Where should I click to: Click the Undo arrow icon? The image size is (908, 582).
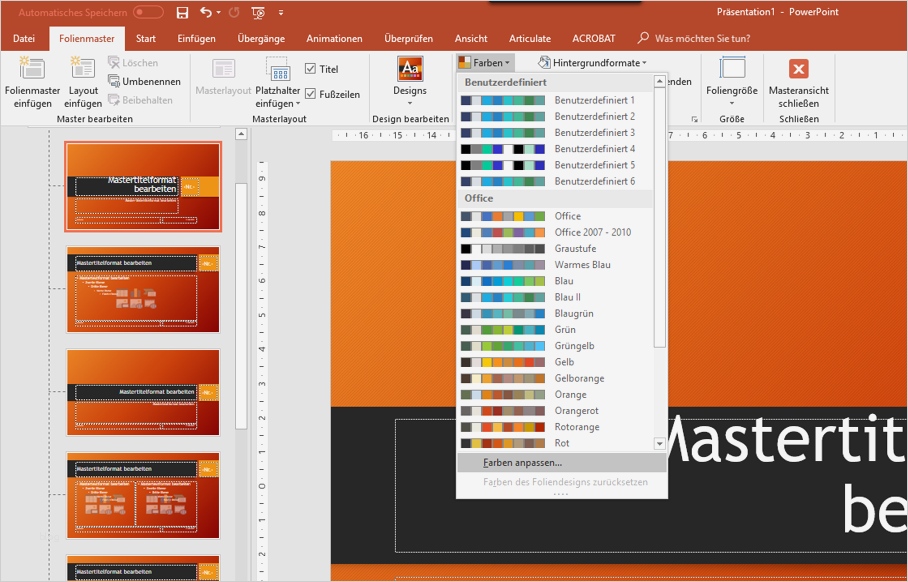(x=206, y=13)
